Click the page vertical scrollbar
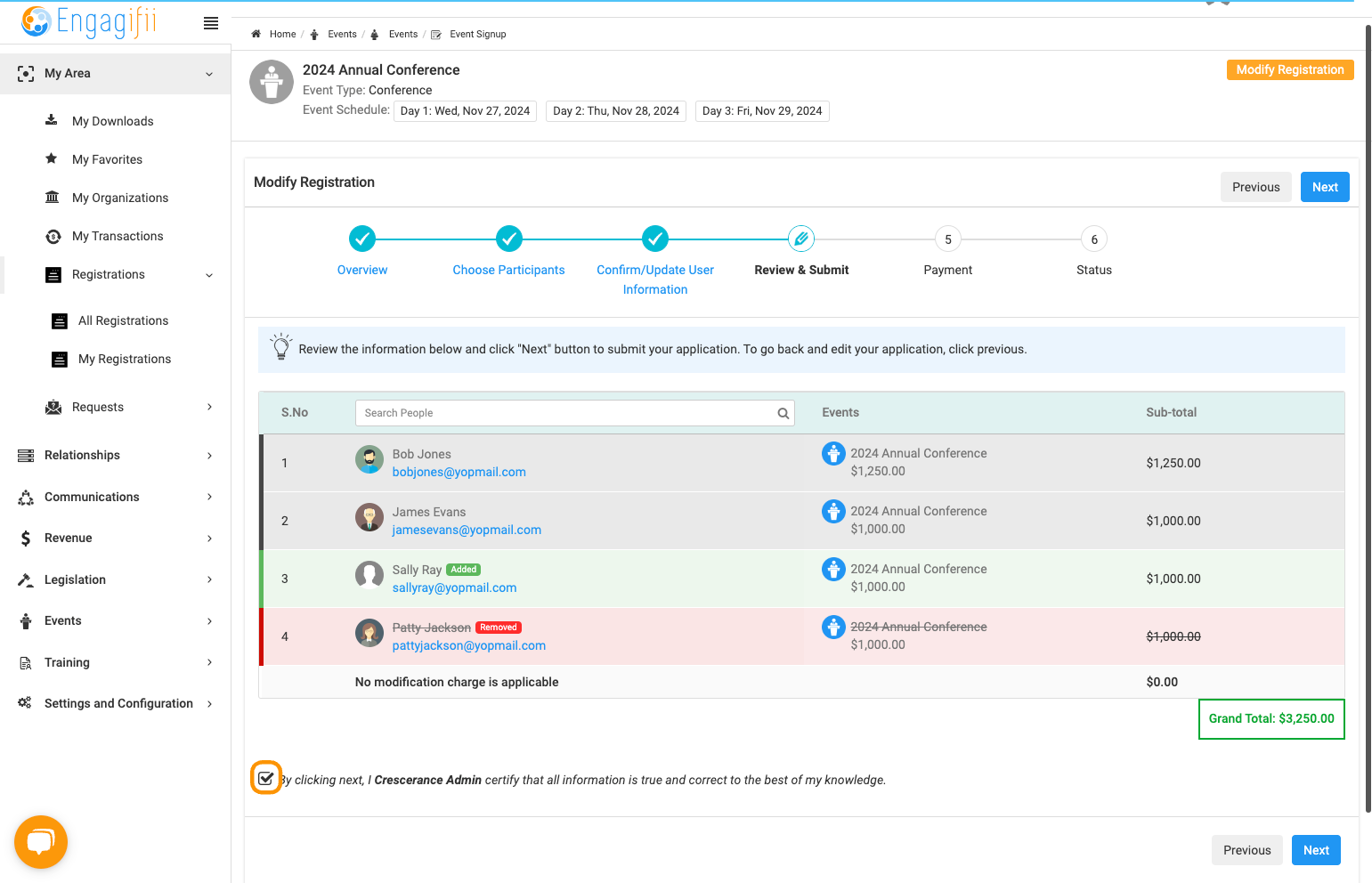This screenshot has height=883, width=1372. pos(1368,418)
